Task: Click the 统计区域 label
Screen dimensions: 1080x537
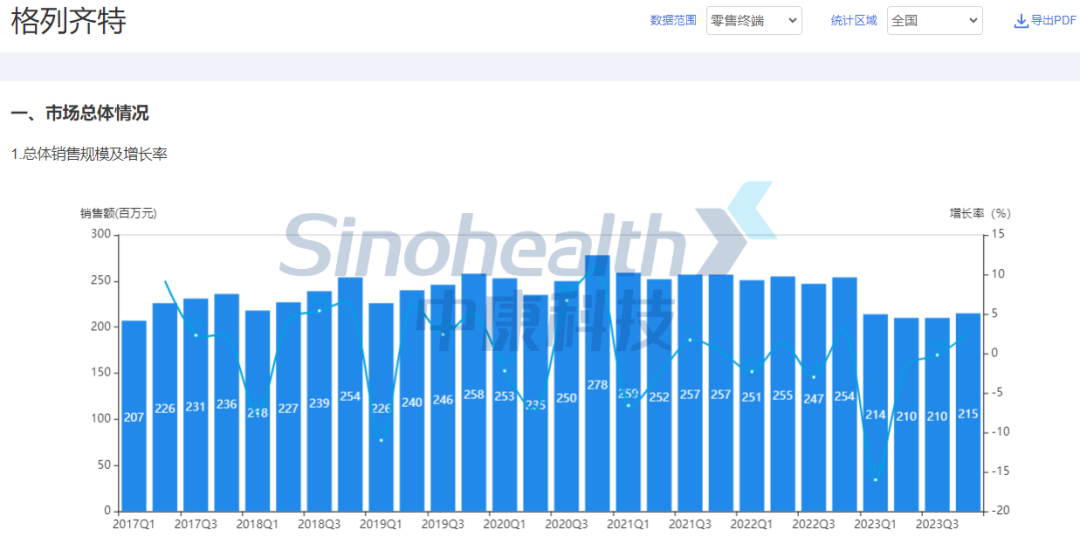Action: point(854,21)
